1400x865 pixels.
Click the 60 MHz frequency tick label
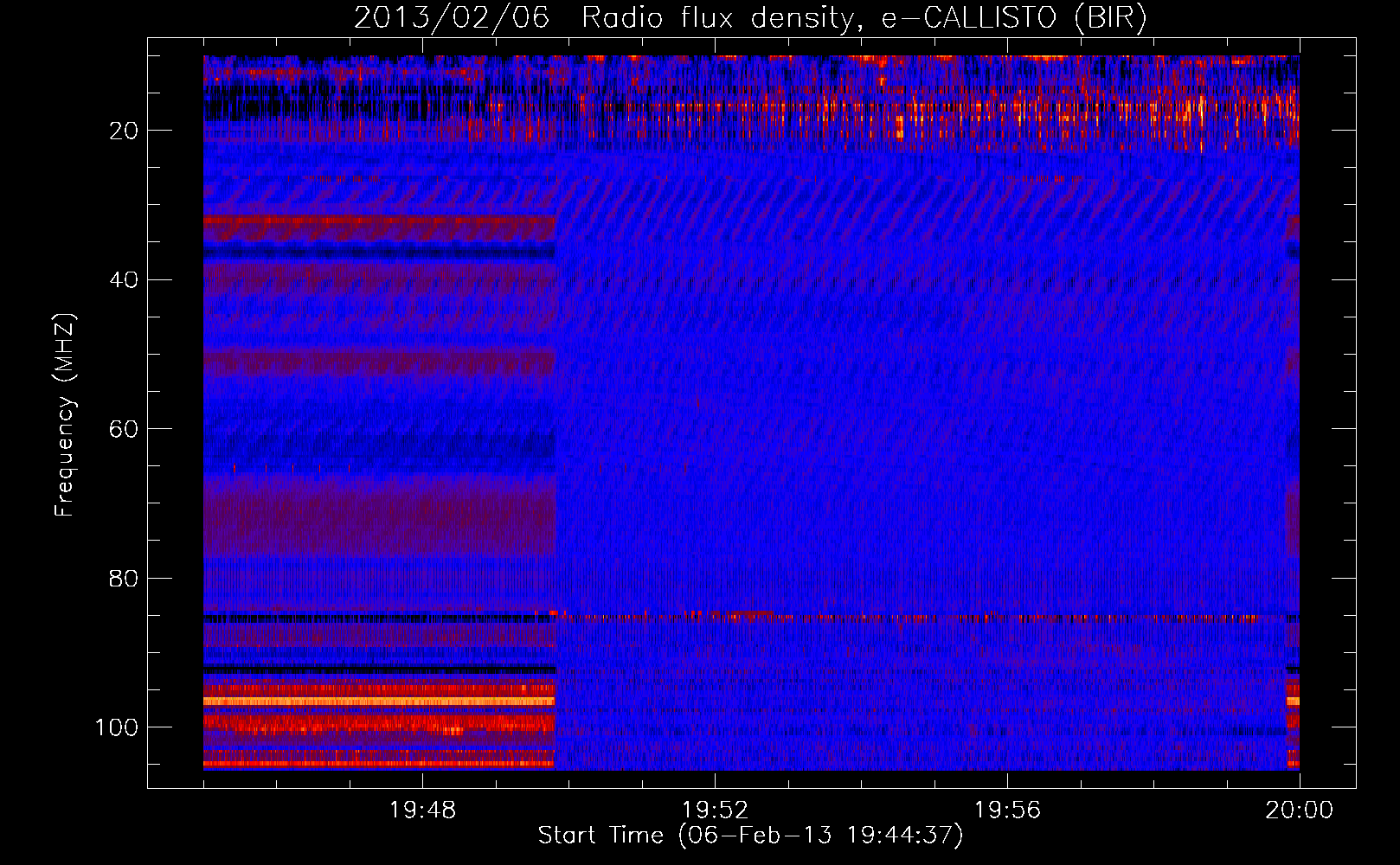coord(124,429)
